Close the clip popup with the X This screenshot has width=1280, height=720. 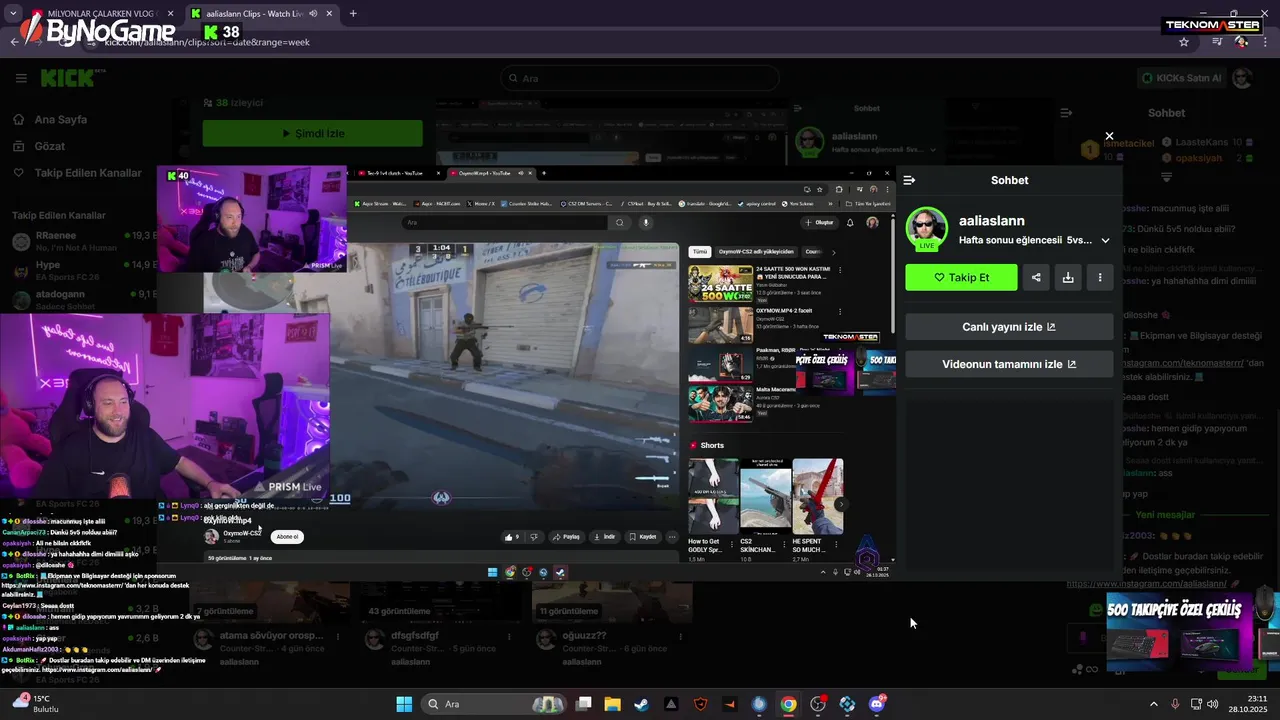click(1109, 136)
